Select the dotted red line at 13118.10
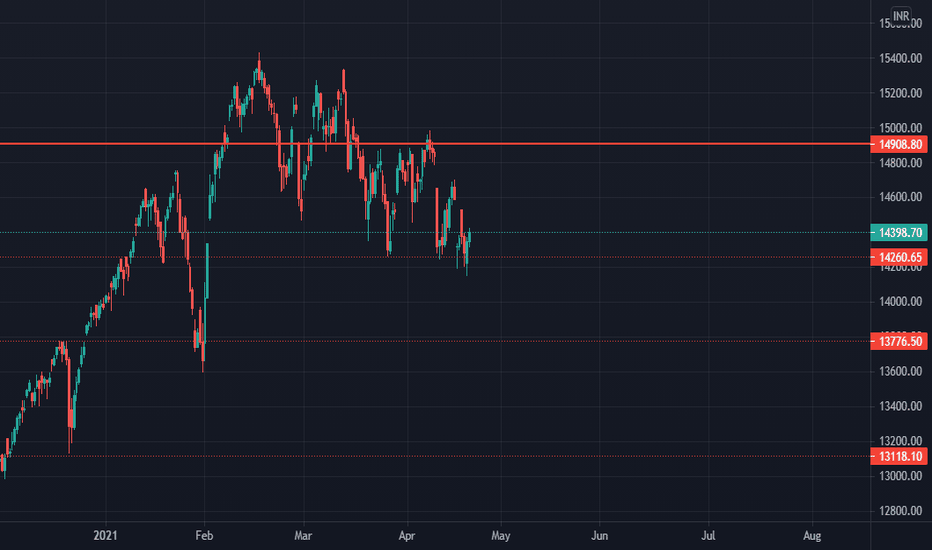 pos(435,456)
